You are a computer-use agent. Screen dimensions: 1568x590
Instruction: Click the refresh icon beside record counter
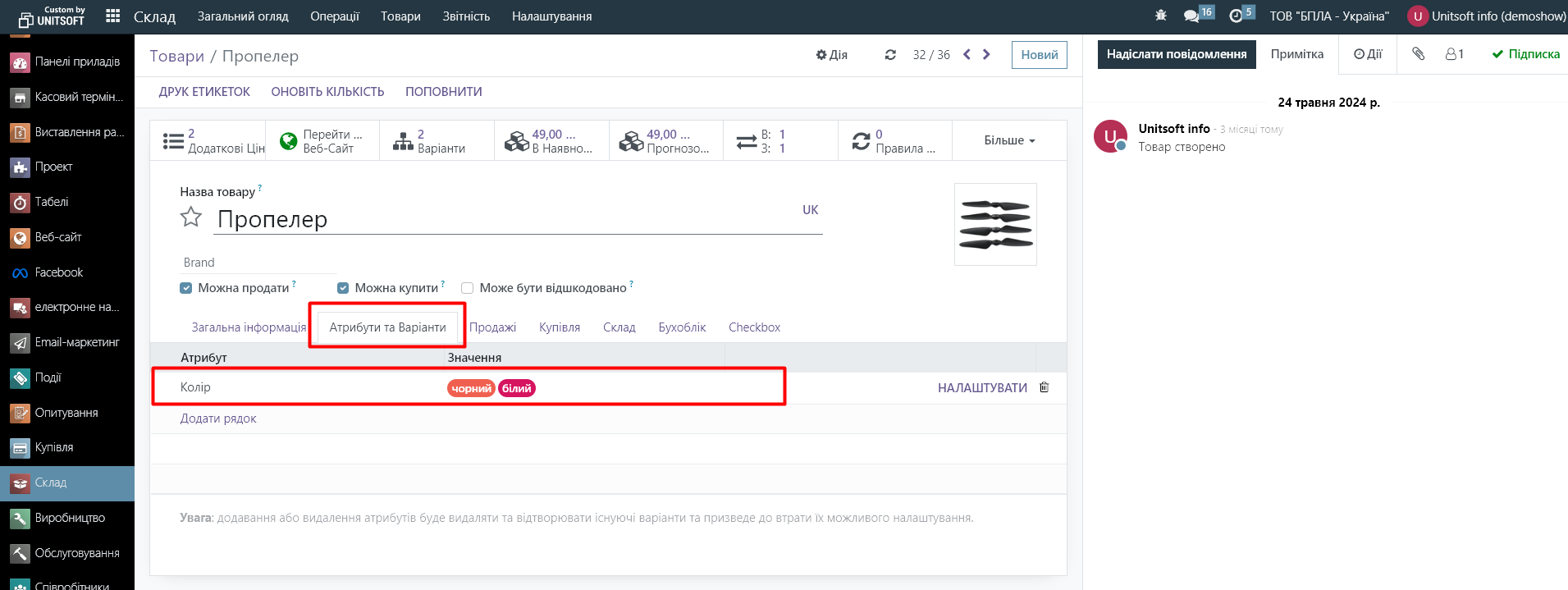click(x=890, y=55)
